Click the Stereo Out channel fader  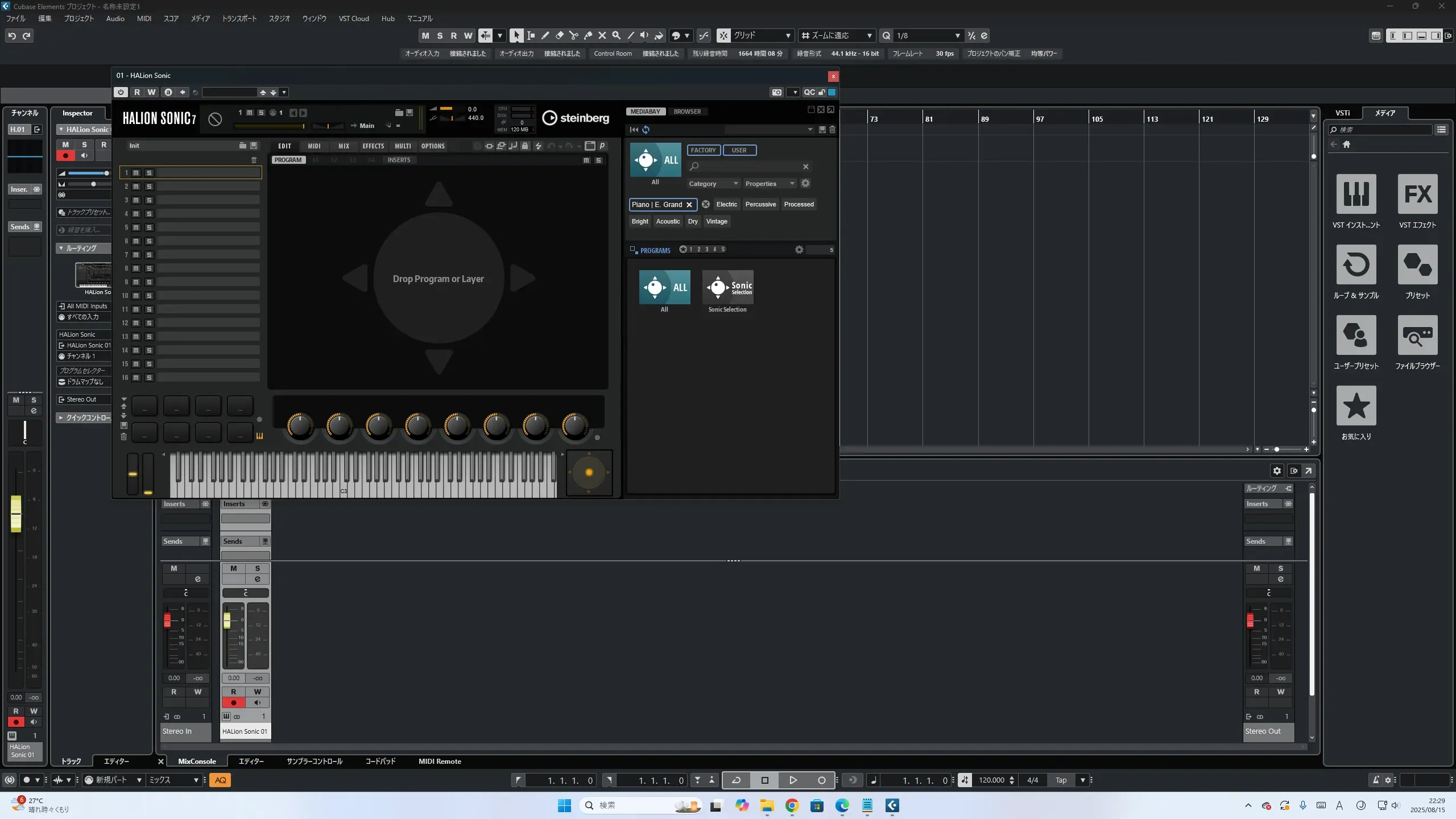click(x=1250, y=620)
